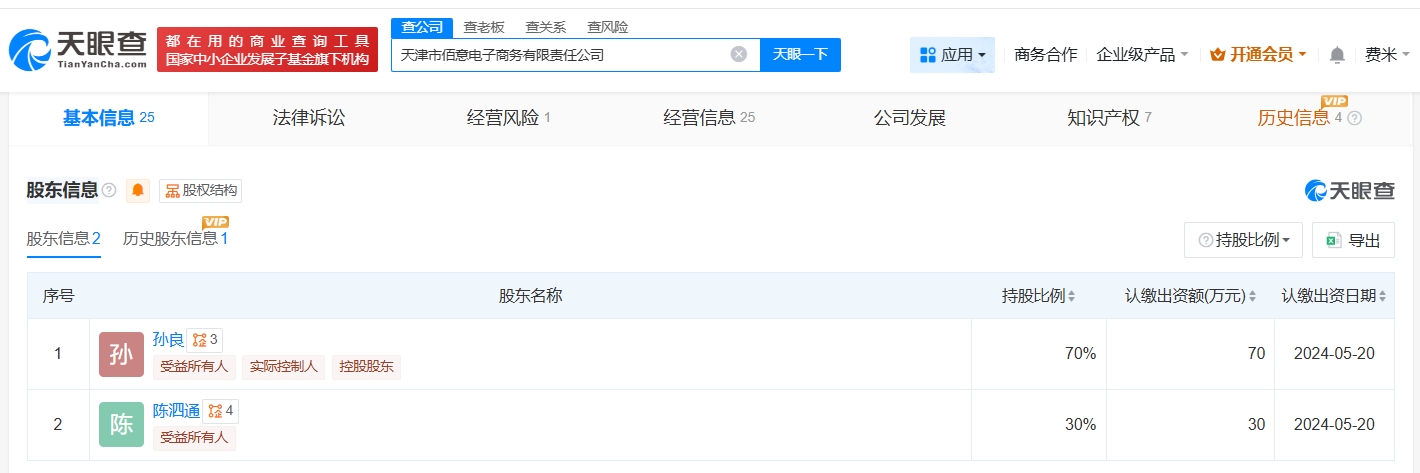Click 孙良's 2024-05-20 date cell

tap(1334, 354)
